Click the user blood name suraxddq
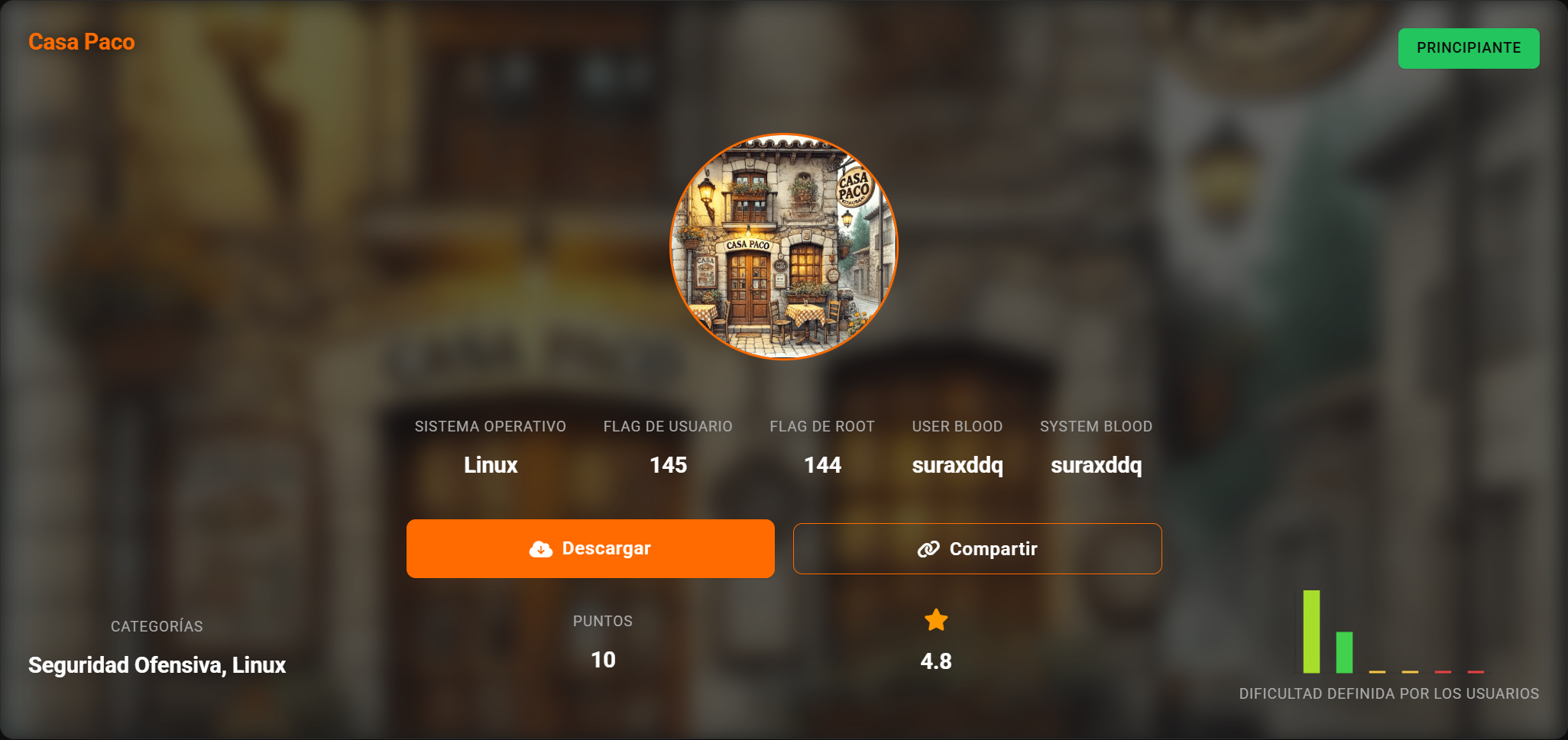 957,465
